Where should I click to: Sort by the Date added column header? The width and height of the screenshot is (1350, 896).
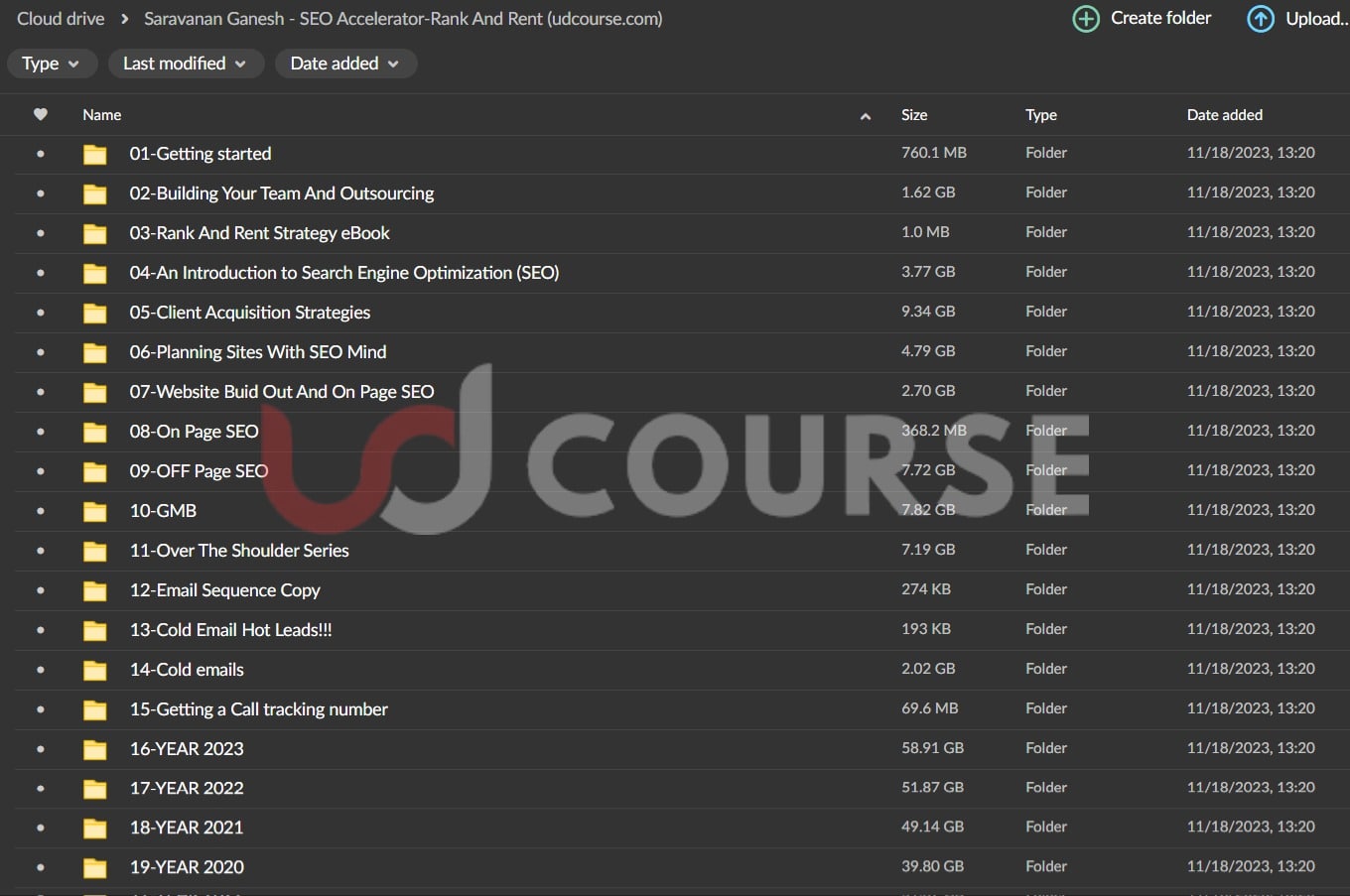[x=1224, y=115]
